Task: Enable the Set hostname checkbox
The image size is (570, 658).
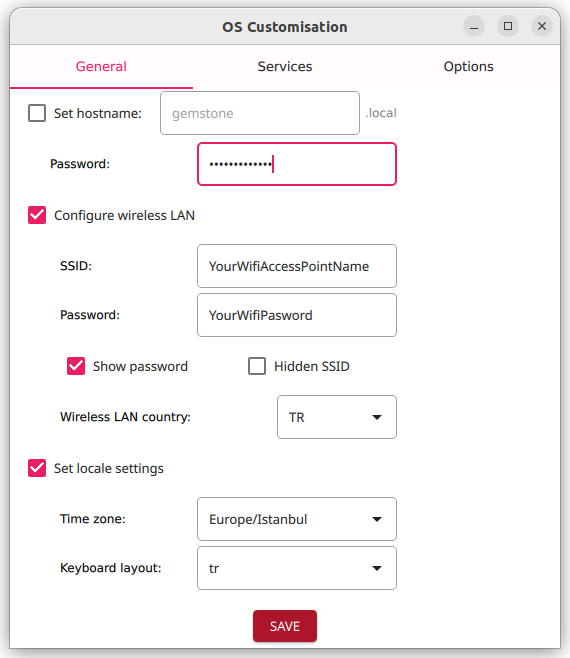Action: tap(37, 113)
